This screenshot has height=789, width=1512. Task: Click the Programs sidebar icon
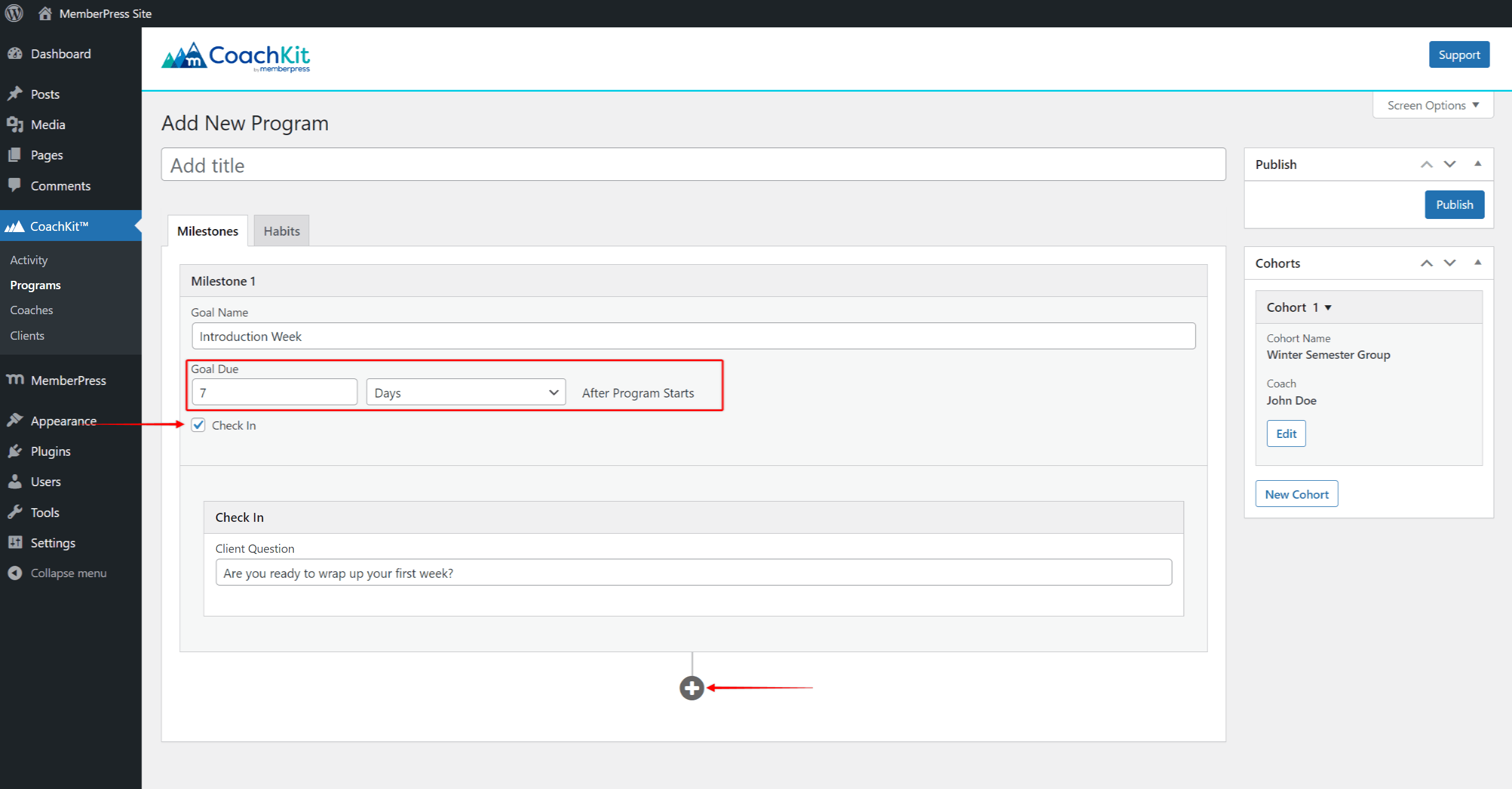[x=36, y=285]
